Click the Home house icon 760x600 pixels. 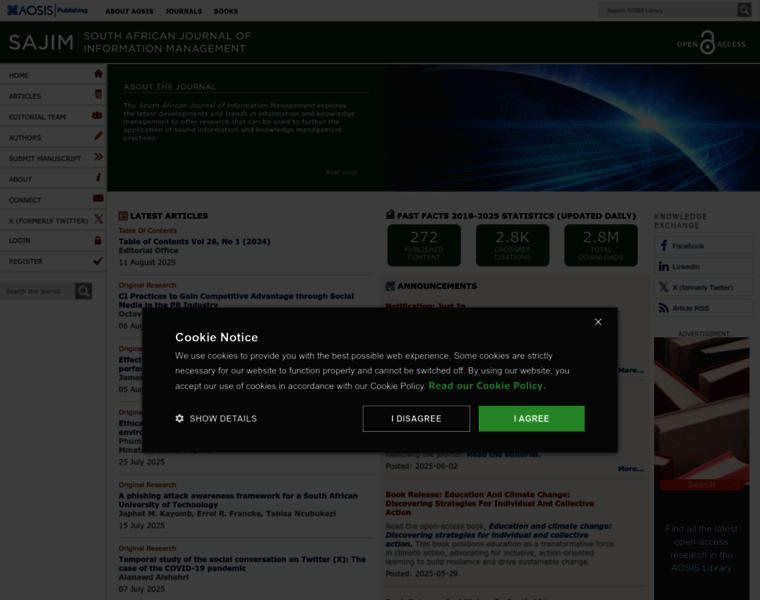point(98,74)
